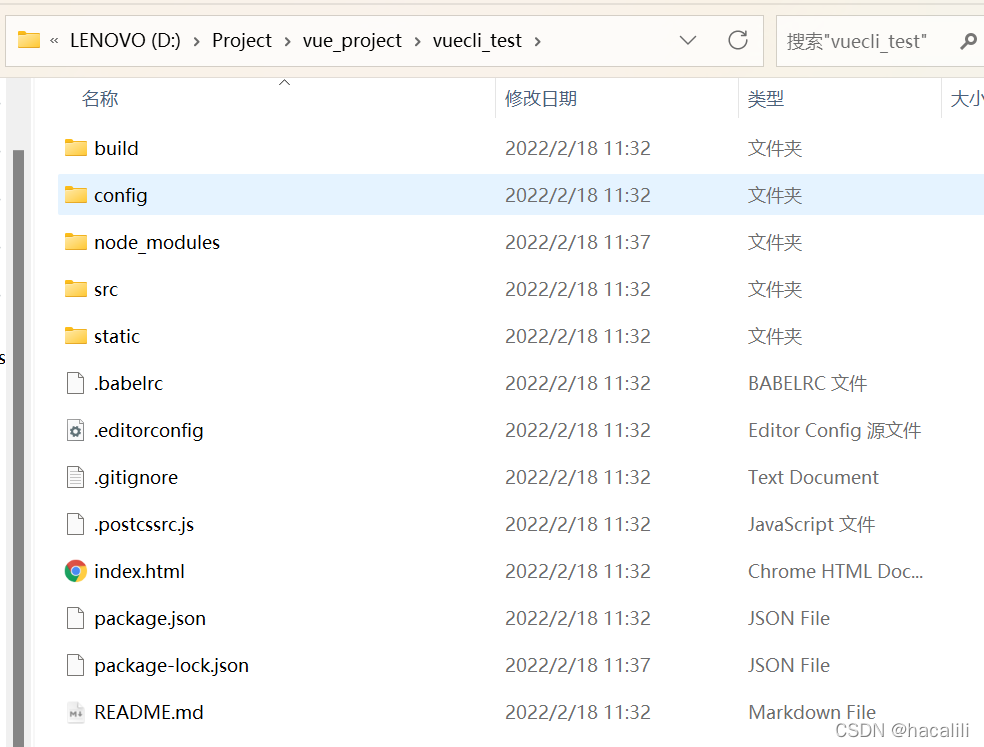Screen dimensions: 984x747
Task: Select the build folder name
Action: [116, 149]
